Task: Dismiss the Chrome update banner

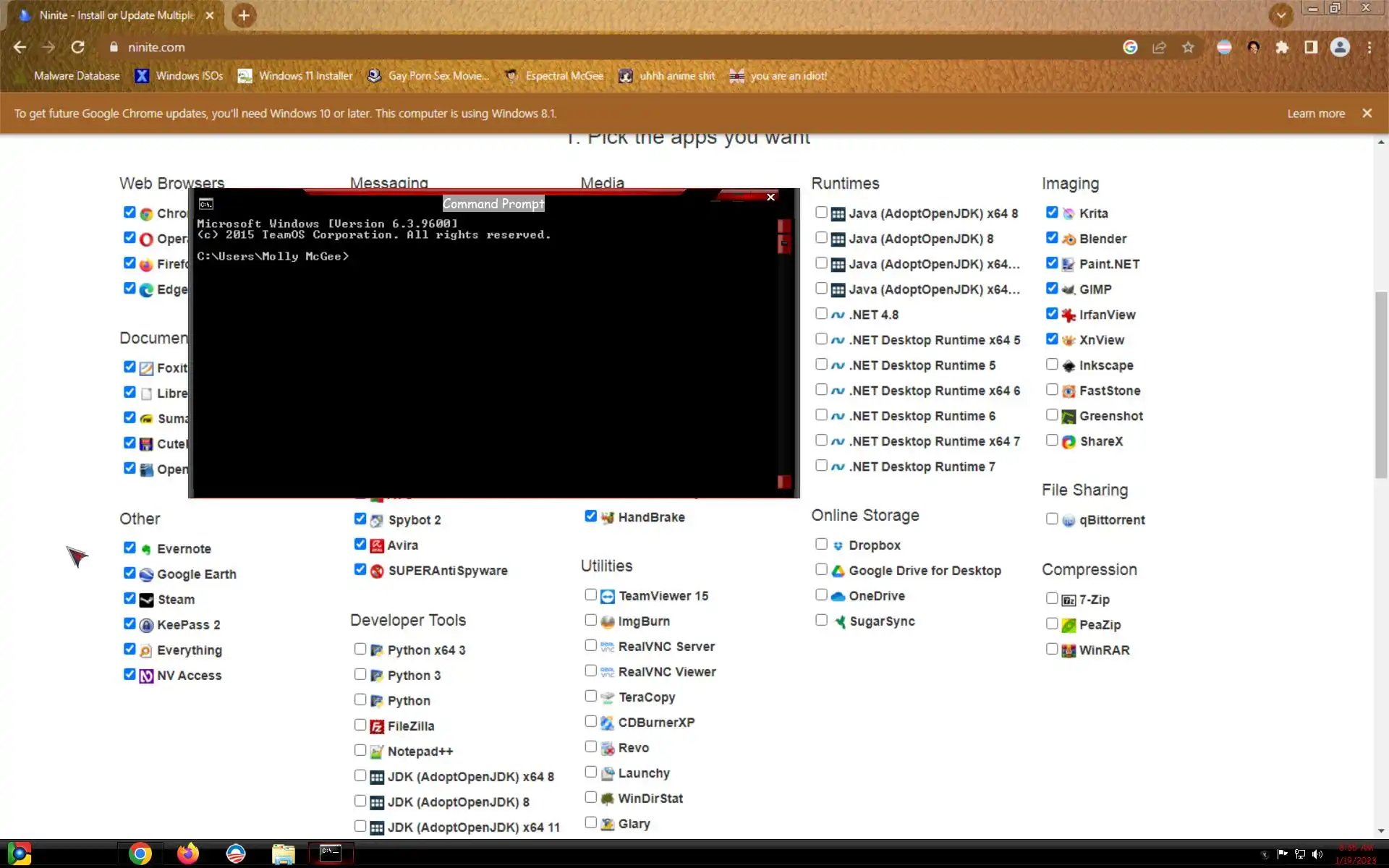Action: (x=1367, y=114)
